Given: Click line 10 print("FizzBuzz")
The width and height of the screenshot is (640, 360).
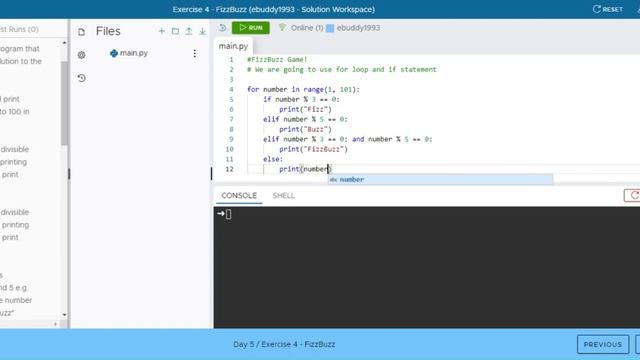Looking at the screenshot, I should click(x=313, y=149).
